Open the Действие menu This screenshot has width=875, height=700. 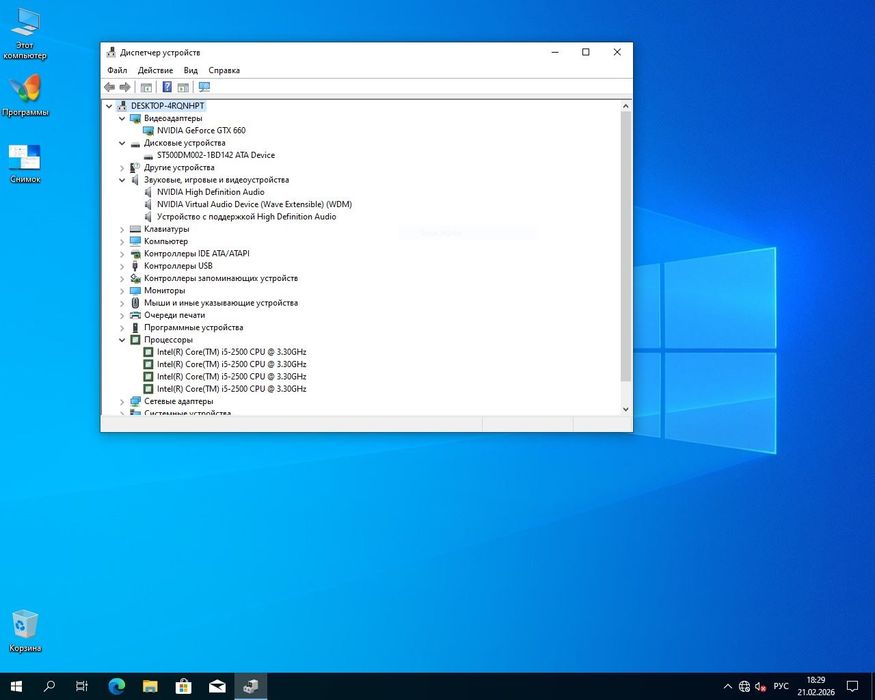(x=155, y=70)
